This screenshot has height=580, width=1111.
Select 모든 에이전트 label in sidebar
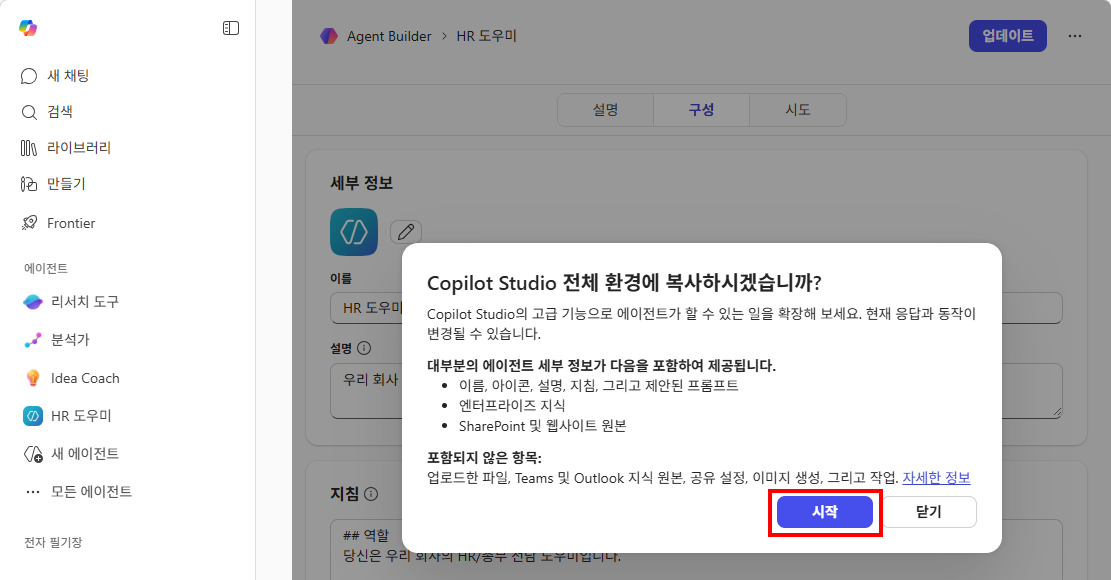click(91, 491)
